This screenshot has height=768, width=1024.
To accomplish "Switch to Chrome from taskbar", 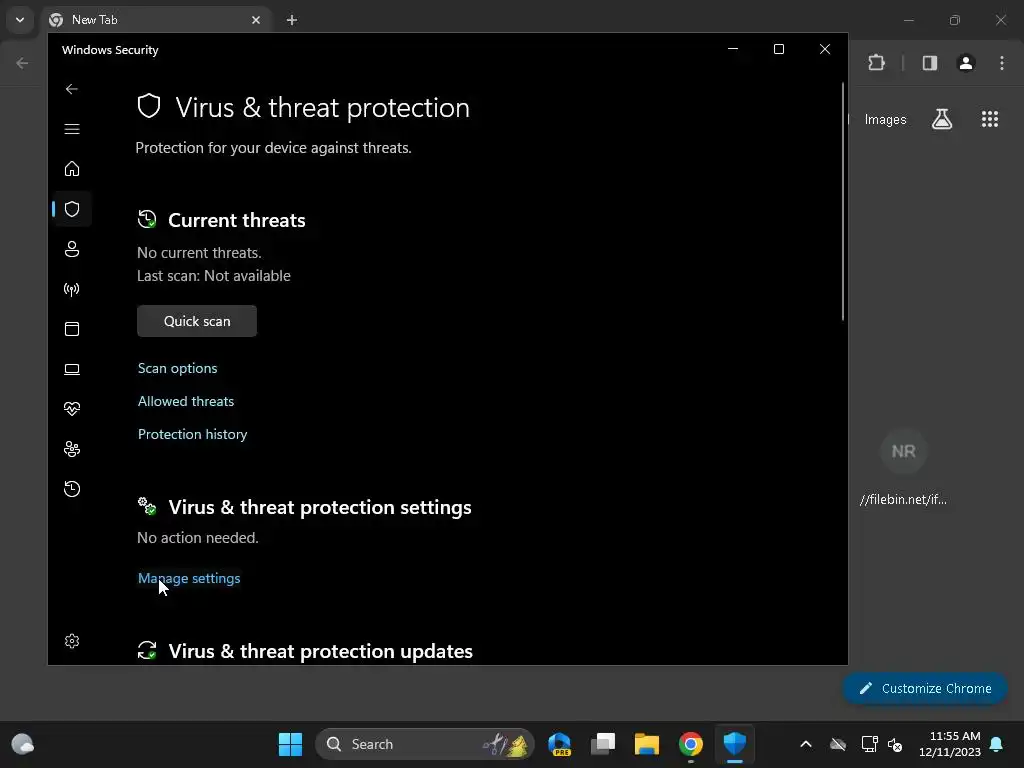I will point(690,744).
